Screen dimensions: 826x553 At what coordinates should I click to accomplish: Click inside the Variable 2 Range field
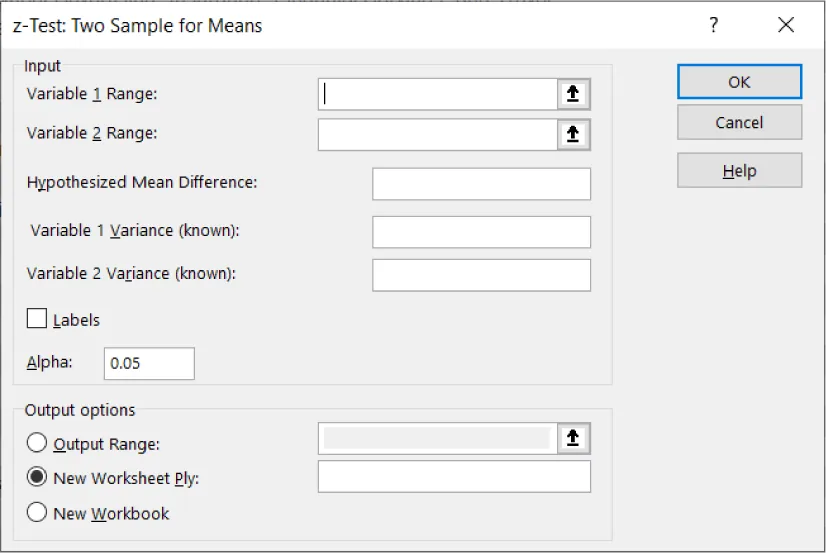(438, 134)
